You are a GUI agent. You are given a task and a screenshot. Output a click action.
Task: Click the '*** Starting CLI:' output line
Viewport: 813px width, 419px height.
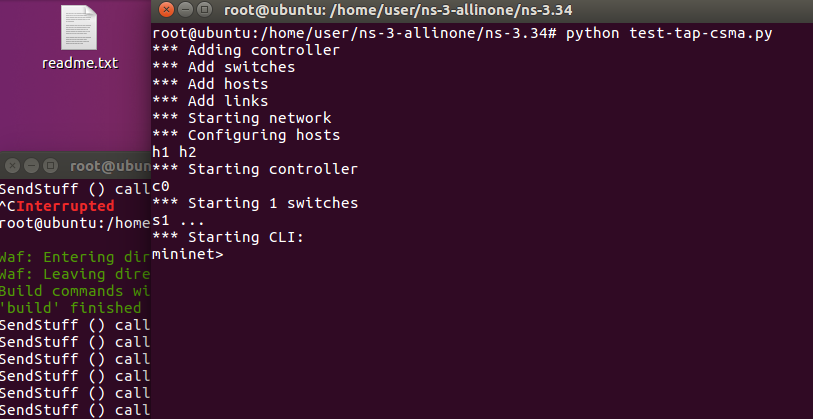point(228,238)
